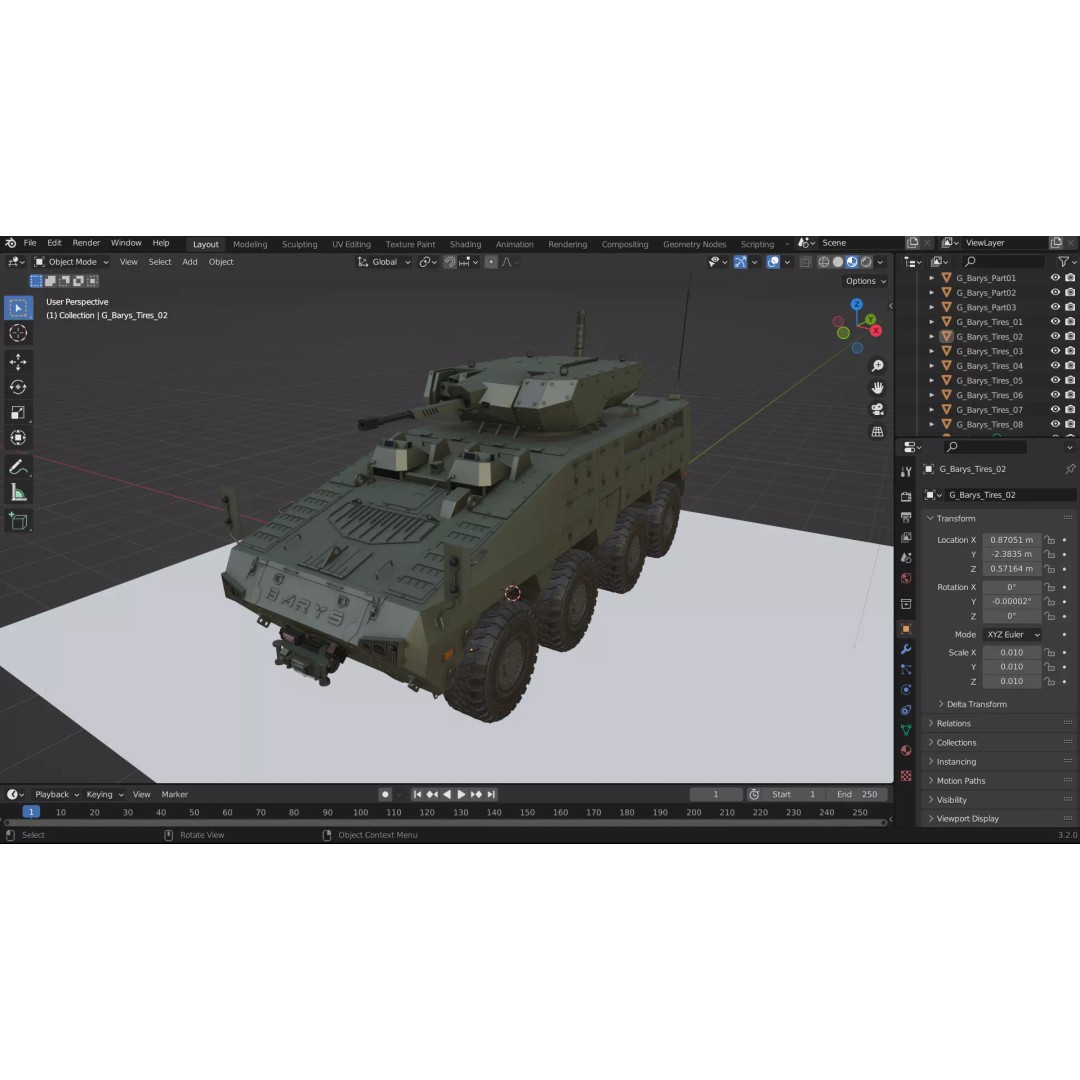Viewport: 1080px width, 1080px height.
Task: Open the Object properties tab
Action: [906, 629]
